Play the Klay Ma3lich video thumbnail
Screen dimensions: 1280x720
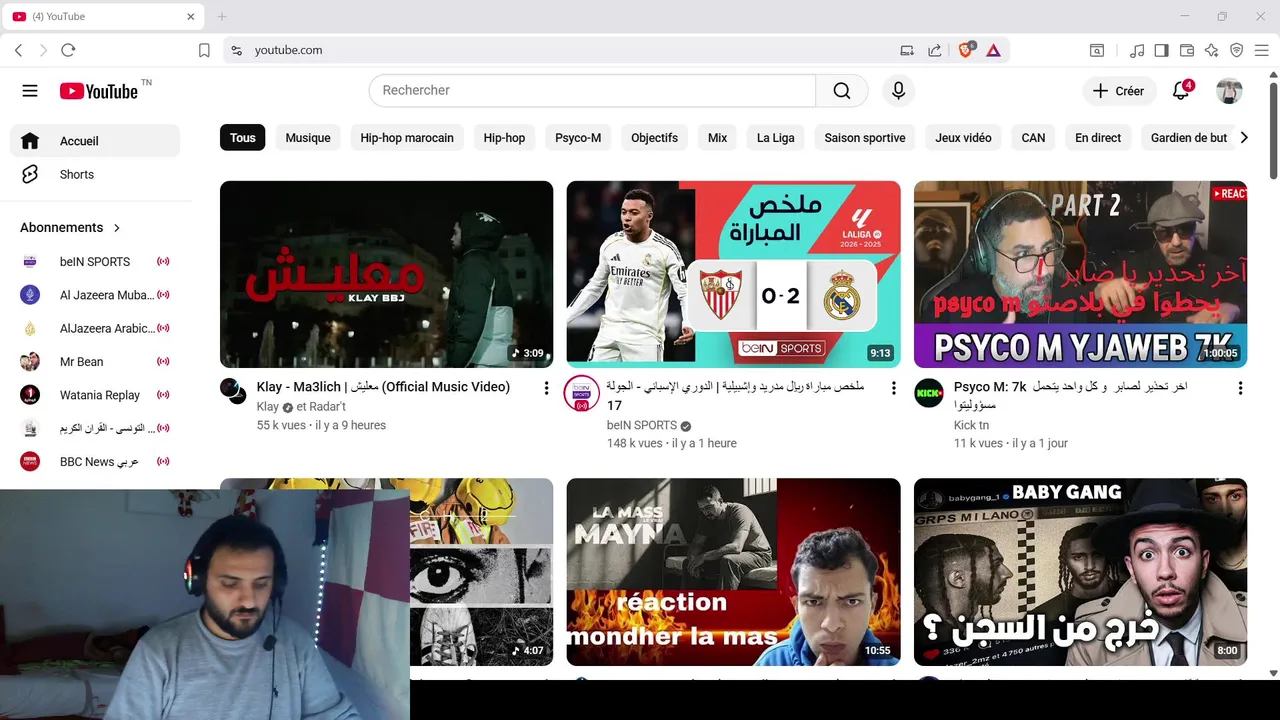point(386,274)
